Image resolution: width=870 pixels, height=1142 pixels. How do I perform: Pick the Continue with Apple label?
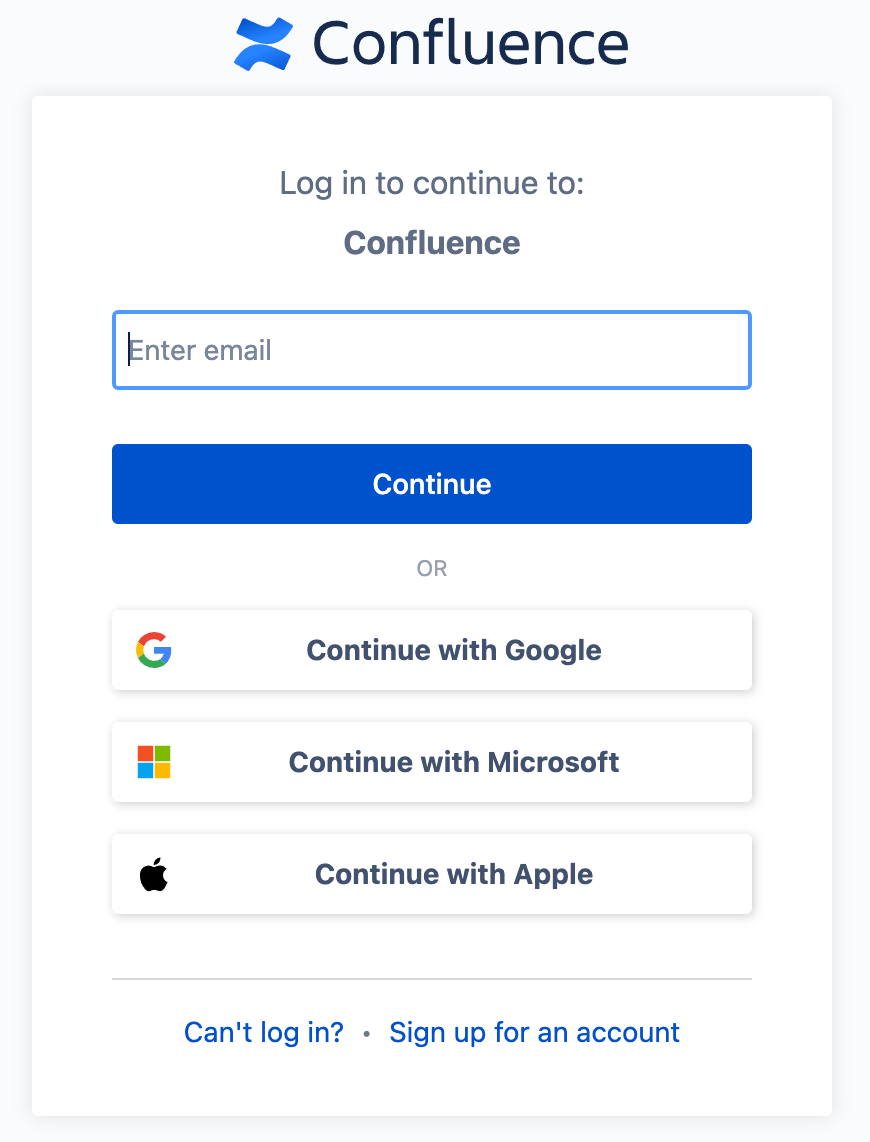(x=454, y=874)
